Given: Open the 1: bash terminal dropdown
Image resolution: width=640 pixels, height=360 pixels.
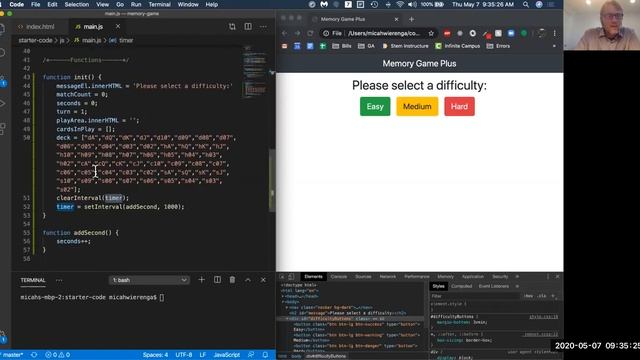Looking at the screenshot, I should [x=149, y=280].
